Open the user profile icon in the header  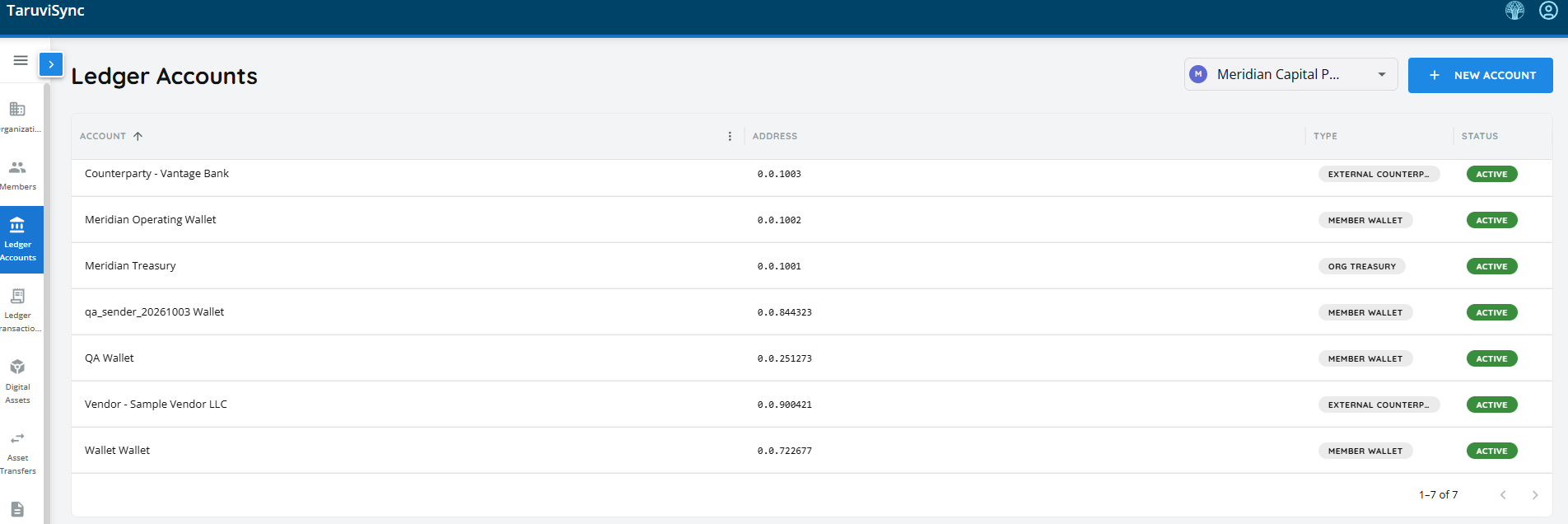1548,11
